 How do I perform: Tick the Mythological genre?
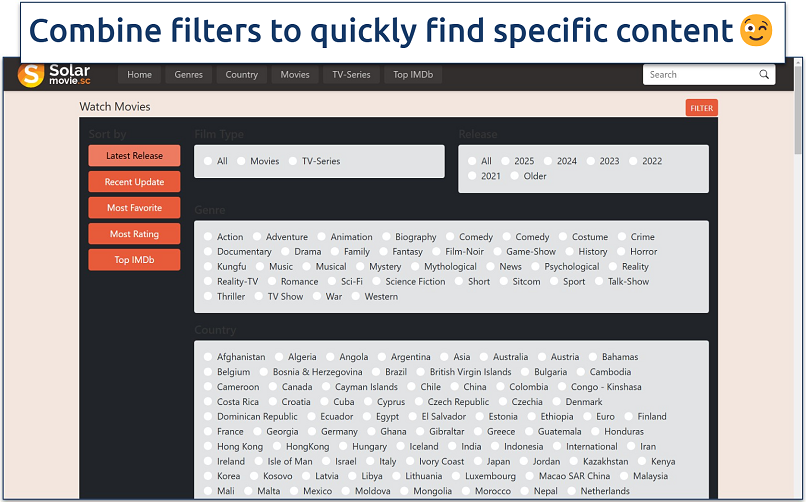415,266
